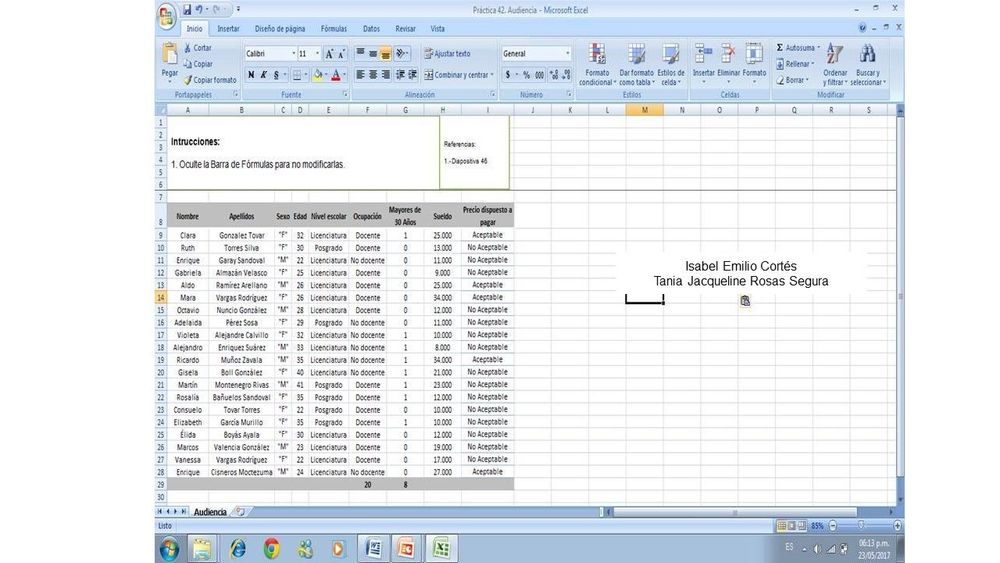Click the zoom slider in status bar
This screenshot has width=1000, height=563.
(x=861, y=526)
